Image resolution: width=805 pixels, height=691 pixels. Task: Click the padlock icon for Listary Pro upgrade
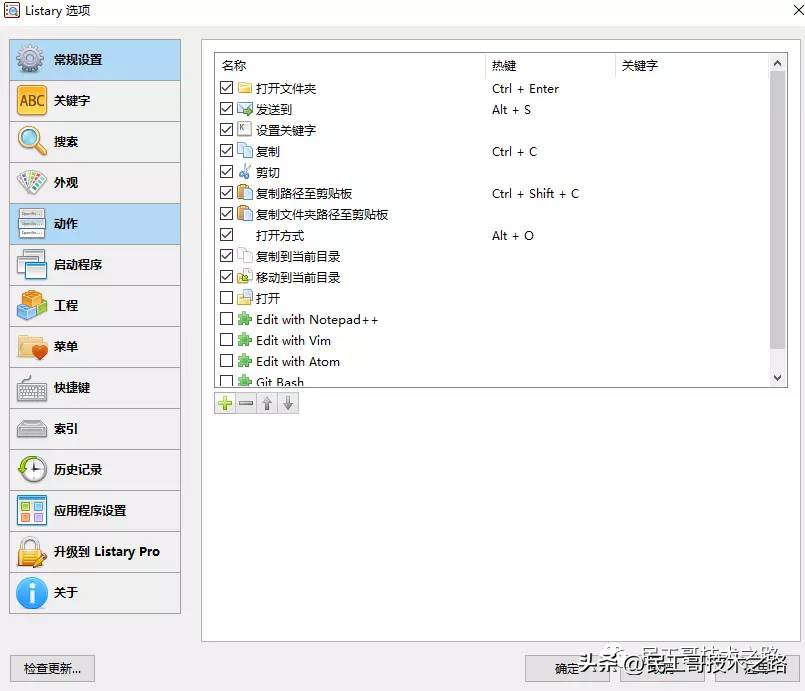point(31,552)
